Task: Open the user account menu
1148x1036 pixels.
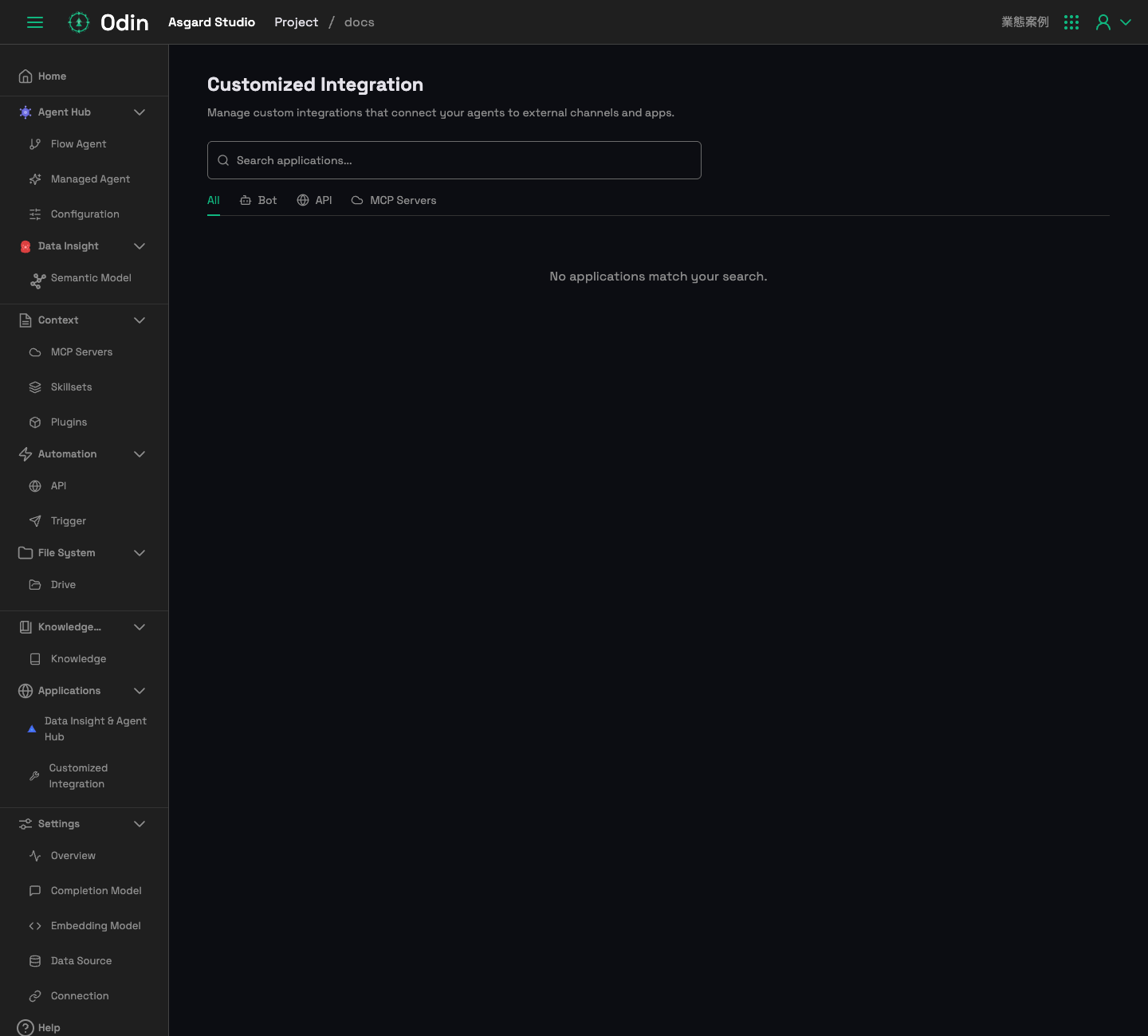Action: (1114, 22)
